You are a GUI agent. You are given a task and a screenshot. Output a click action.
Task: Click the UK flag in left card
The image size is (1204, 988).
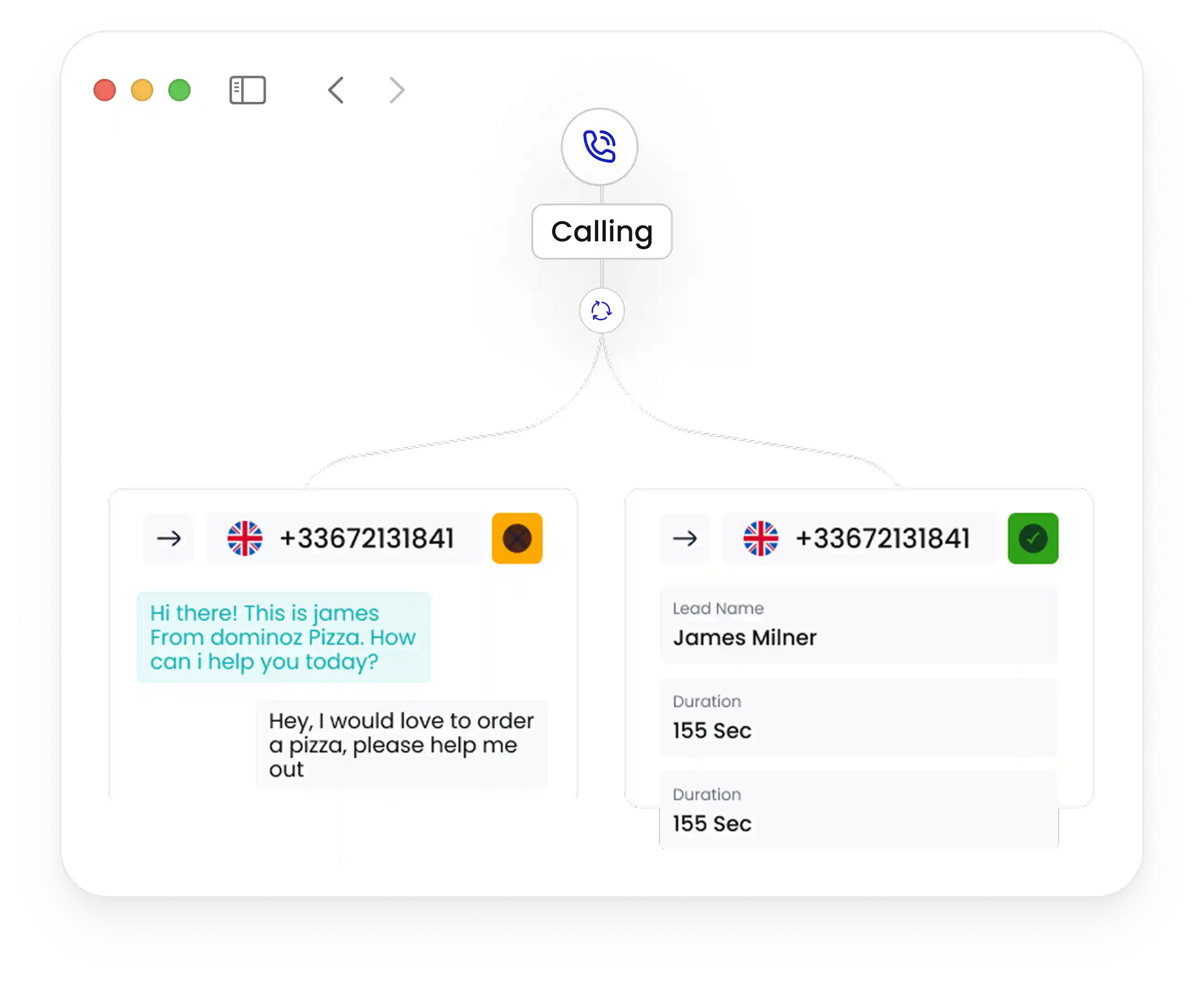click(244, 538)
